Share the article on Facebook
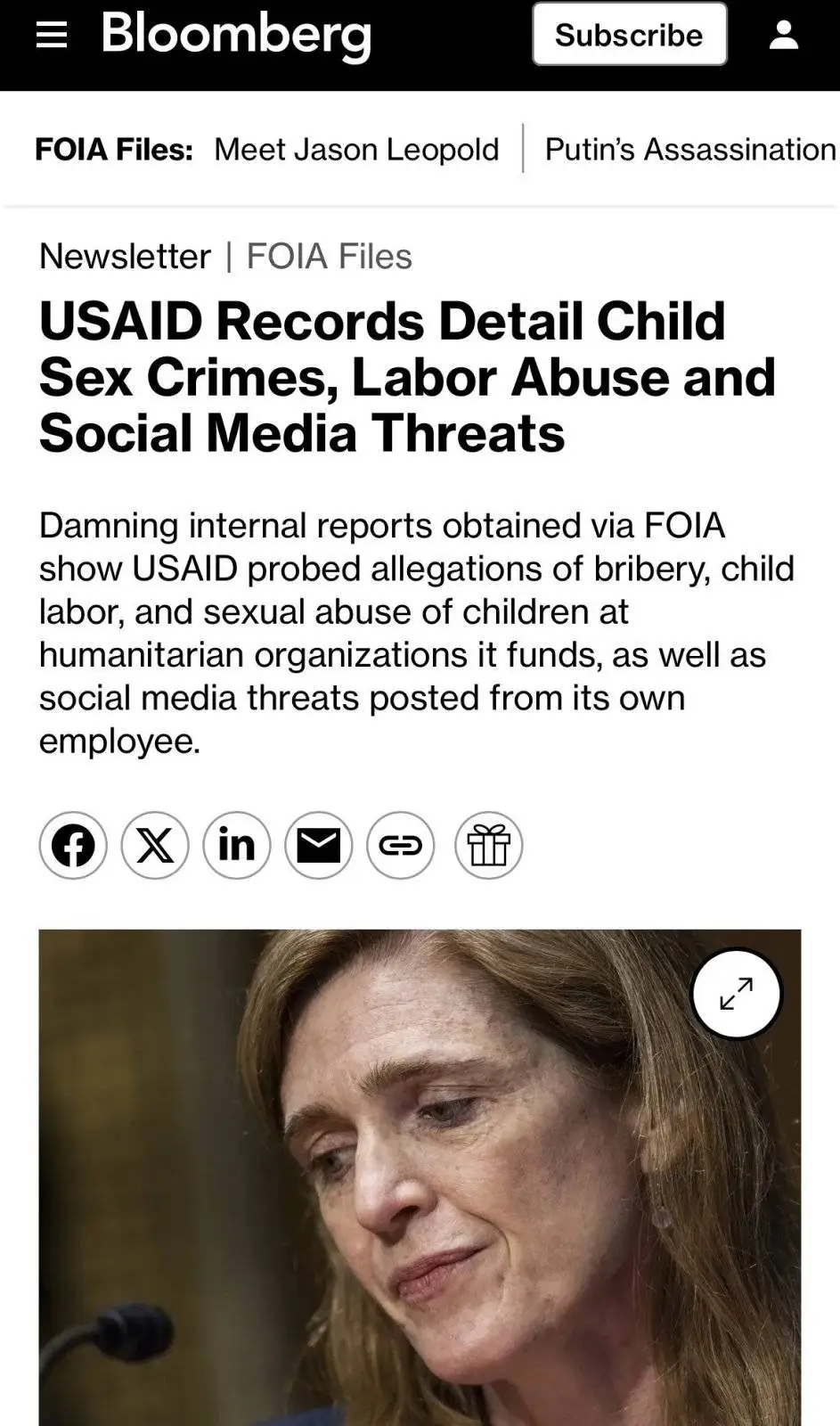840x1426 pixels. pos(73,845)
